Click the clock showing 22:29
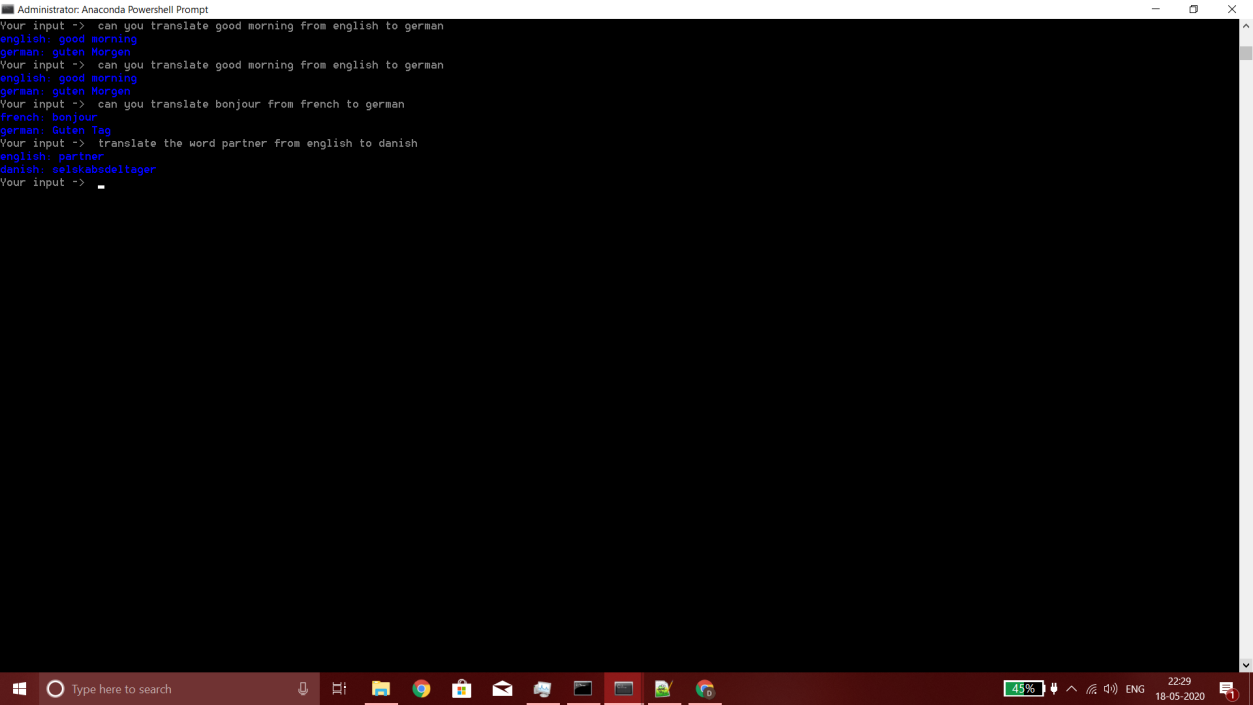This screenshot has width=1253, height=705. [1180, 689]
